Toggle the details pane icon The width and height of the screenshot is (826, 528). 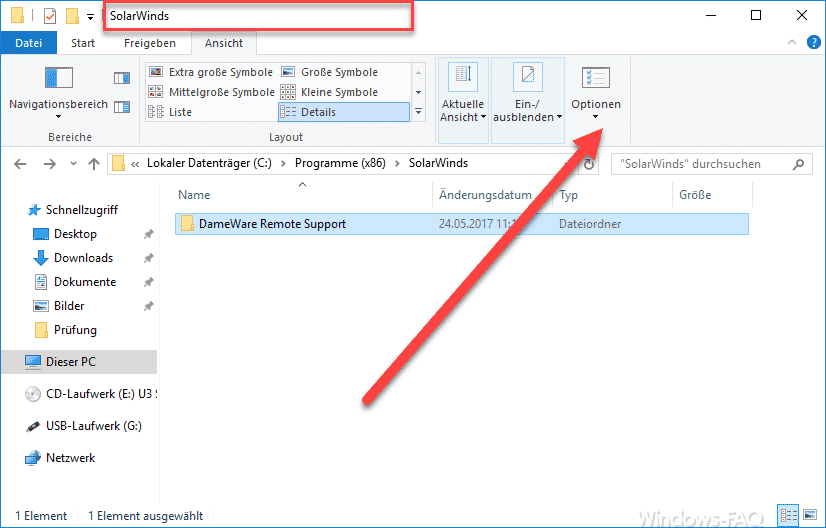122,107
